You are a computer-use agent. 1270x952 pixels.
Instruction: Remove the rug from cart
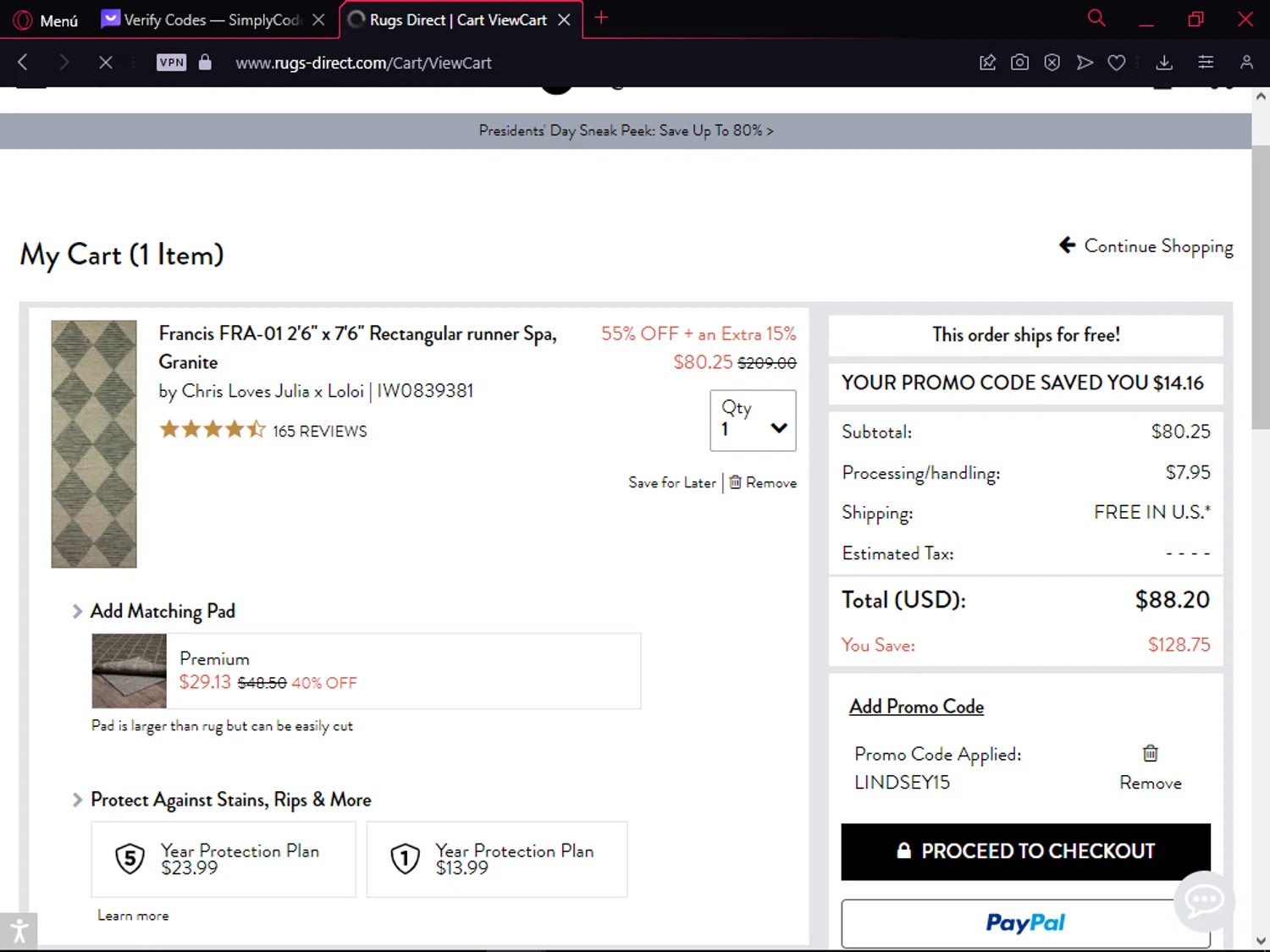click(x=763, y=482)
